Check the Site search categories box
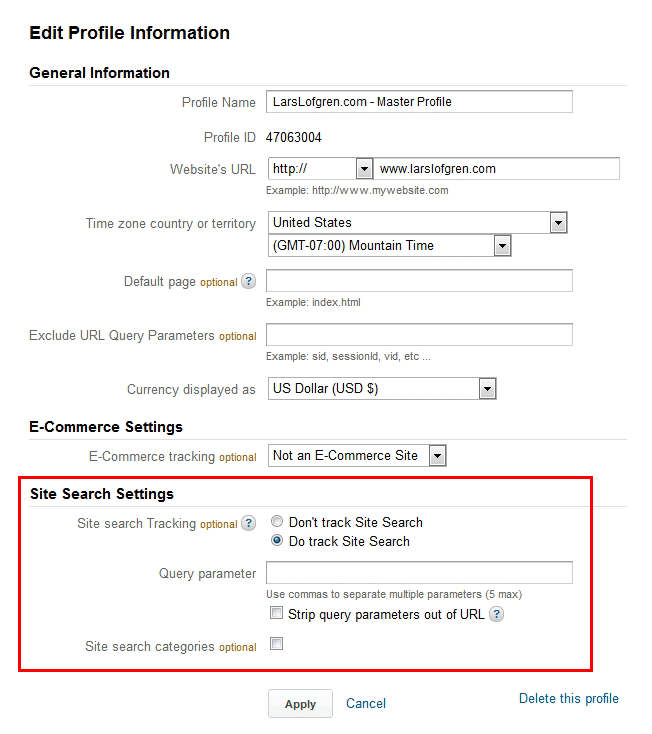This screenshot has width=652, height=734. click(277, 644)
